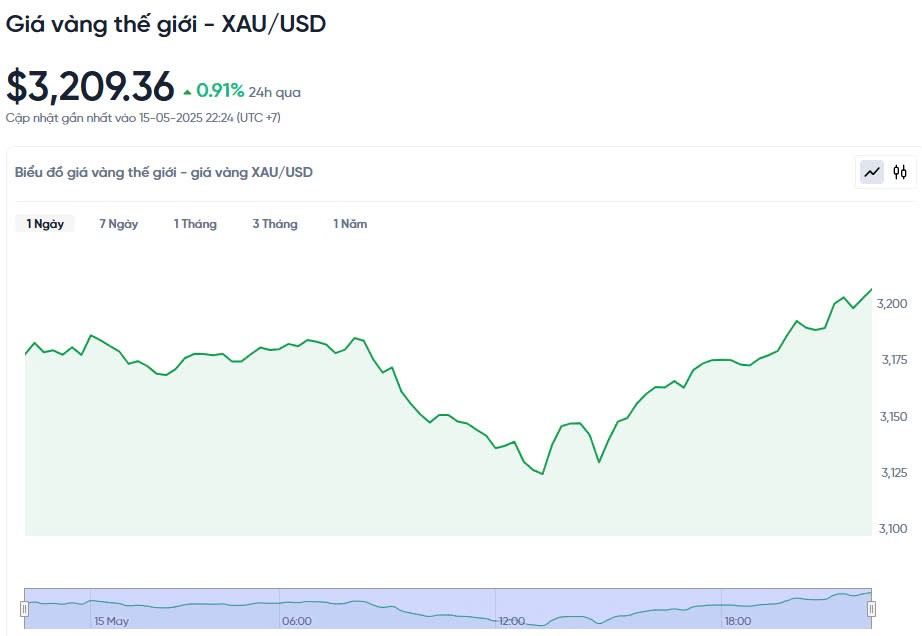Click the 12:00 marker in navigator
Viewport: 922px width, 636px height.
coord(512,621)
